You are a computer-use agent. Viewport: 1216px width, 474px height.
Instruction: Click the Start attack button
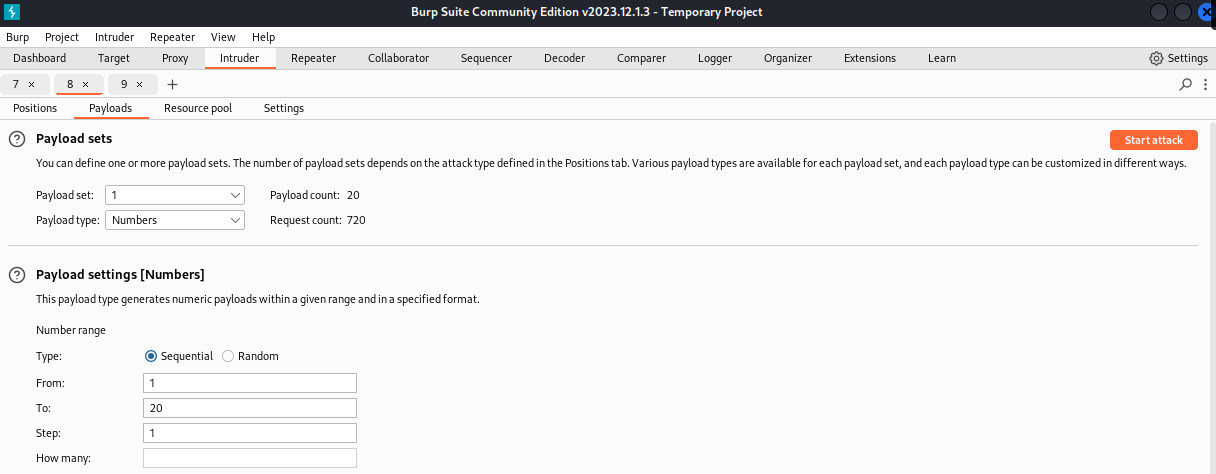(1153, 140)
